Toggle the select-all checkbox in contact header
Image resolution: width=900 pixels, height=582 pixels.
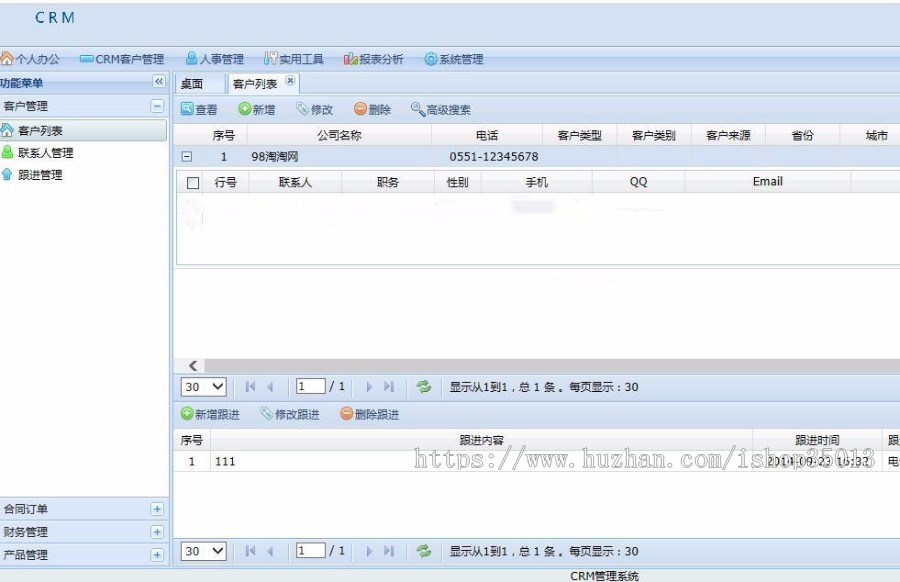click(x=195, y=181)
